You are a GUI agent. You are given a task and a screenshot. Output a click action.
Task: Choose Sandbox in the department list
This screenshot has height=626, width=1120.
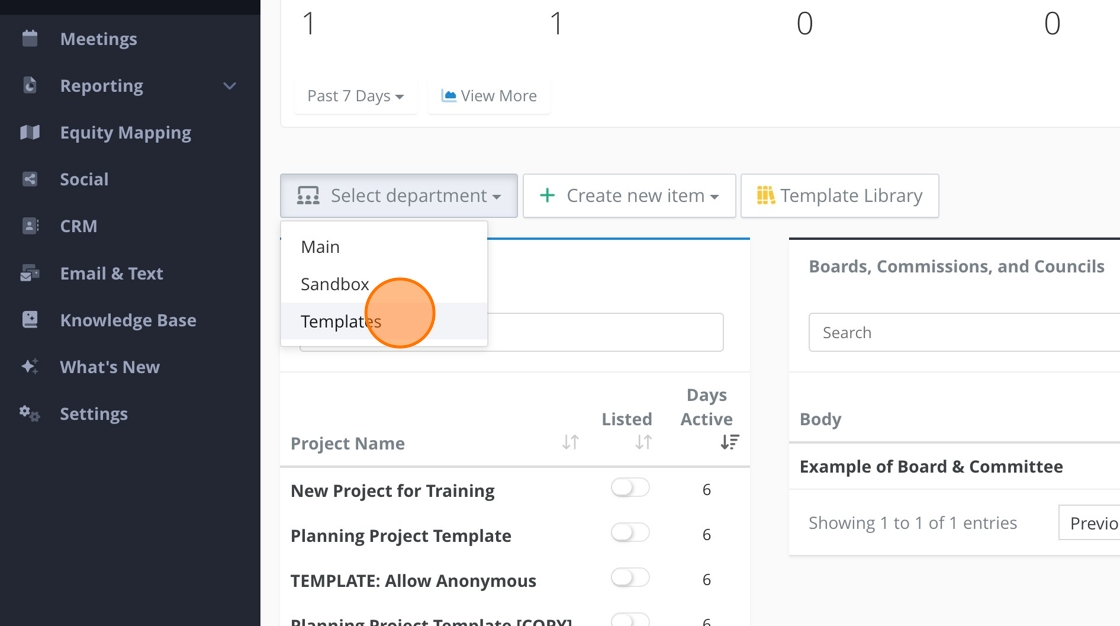[x=335, y=284]
